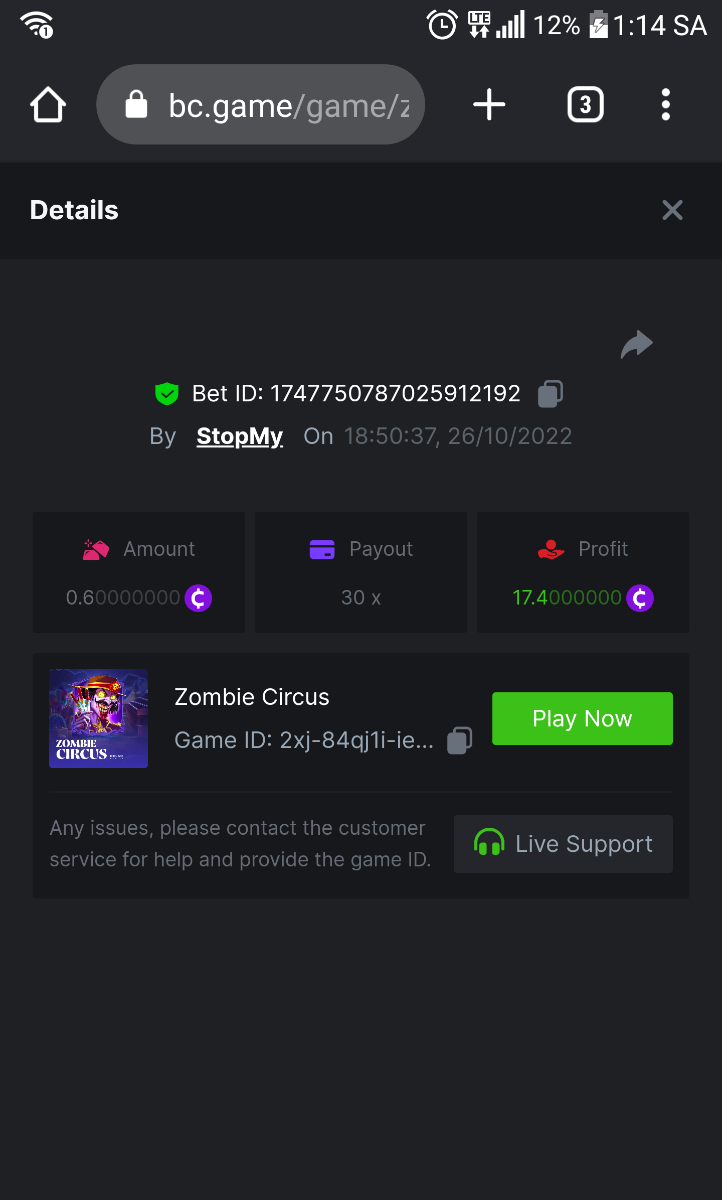Tap the alarm clock status icon
This screenshot has height=1200, width=722.
click(x=442, y=25)
